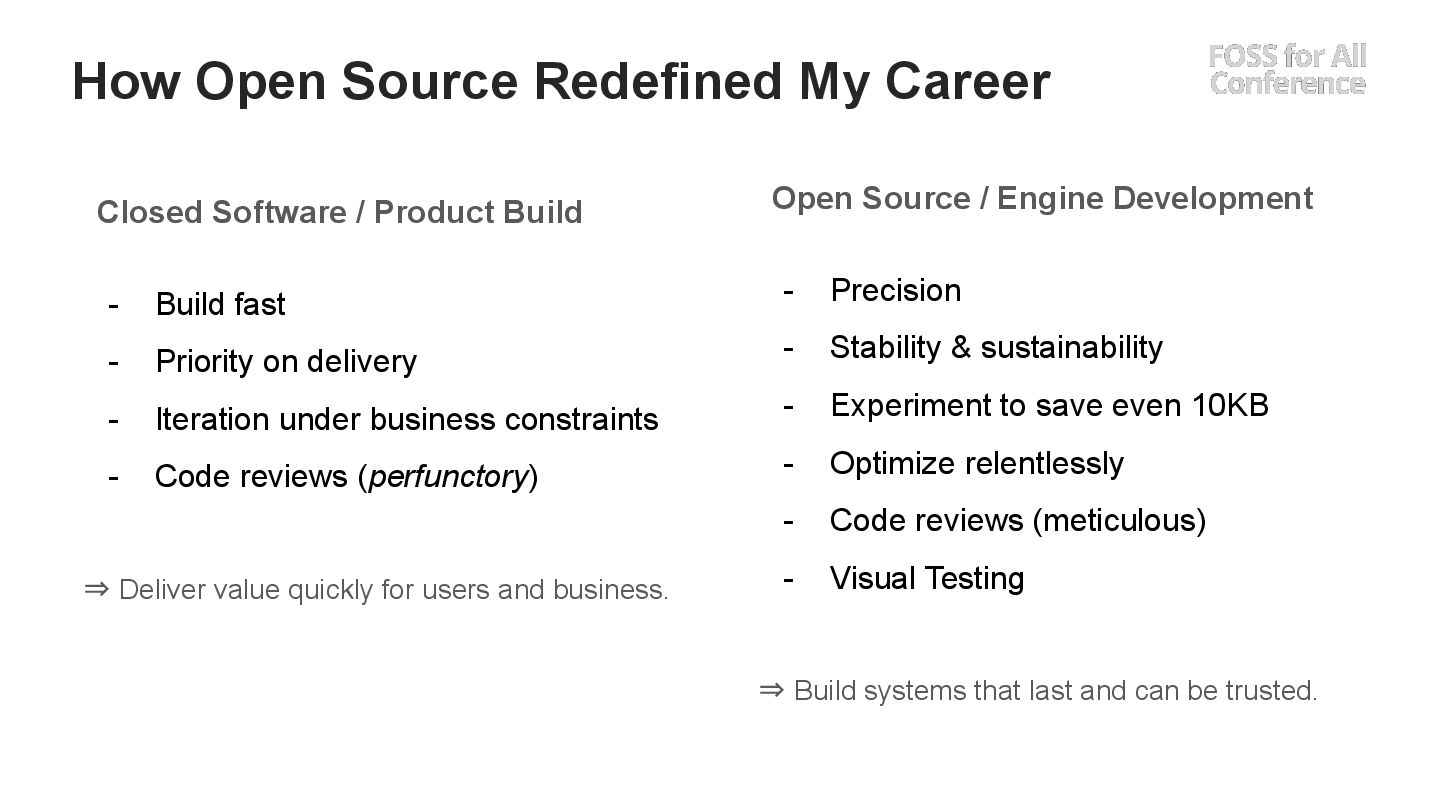Click the 'Build fast' bullet
1440x810 pixels.
tap(220, 304)
